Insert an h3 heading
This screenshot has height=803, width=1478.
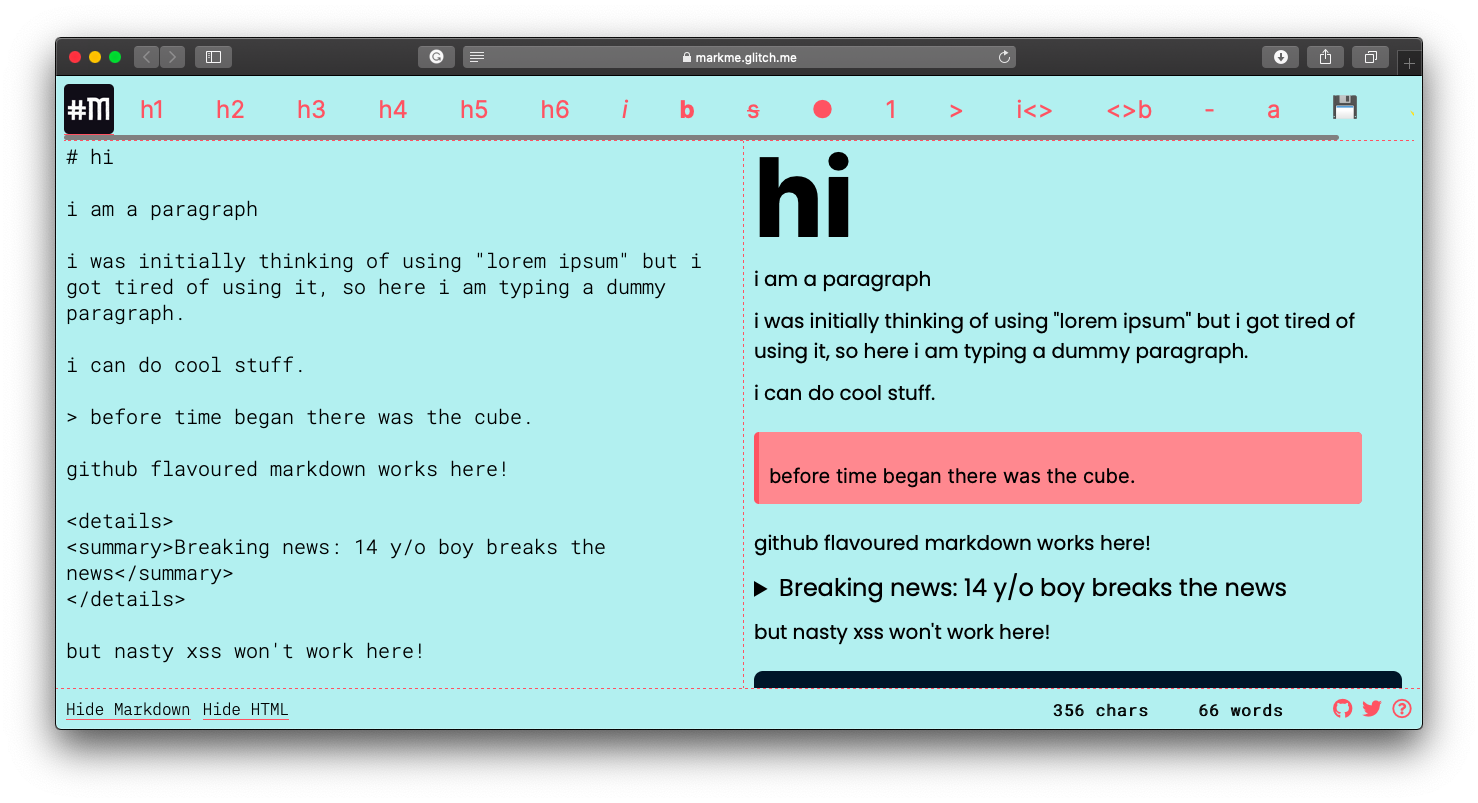tap(311, 110)
